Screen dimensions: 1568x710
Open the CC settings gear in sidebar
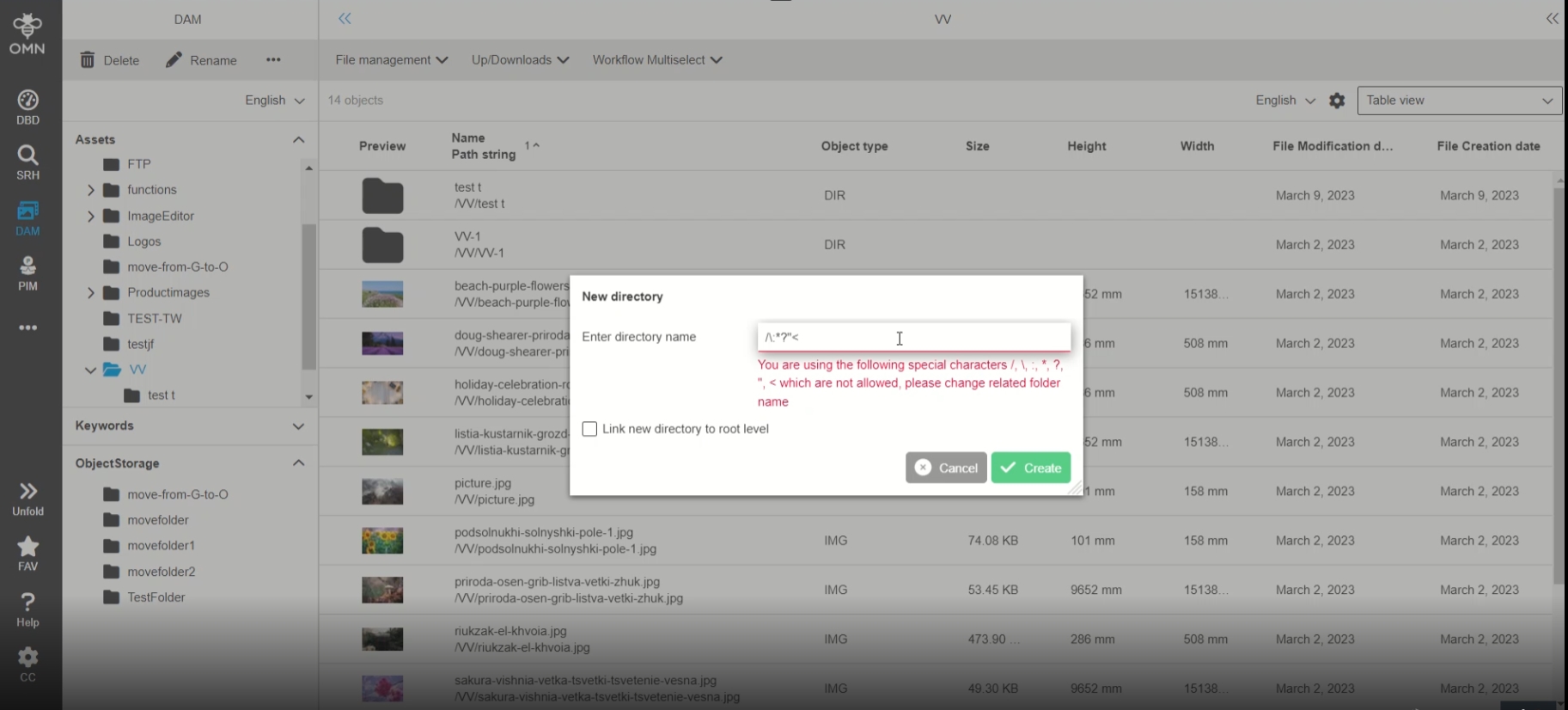27,658
